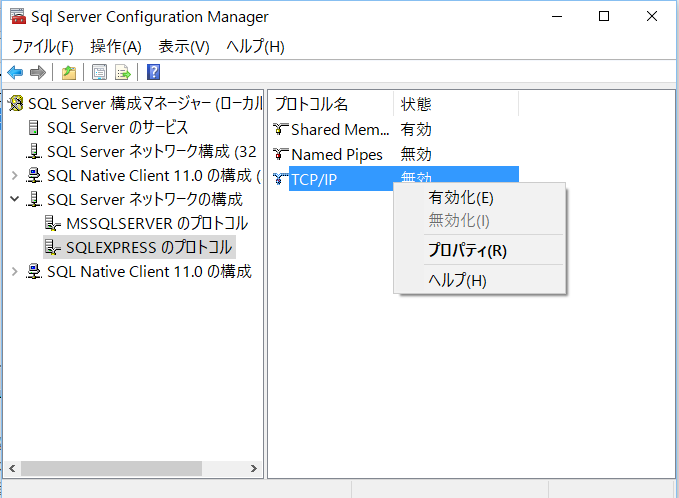Click the Named Pipes protocol icon
This screenshot has width=679, height=498.
[x=281, y=154]
